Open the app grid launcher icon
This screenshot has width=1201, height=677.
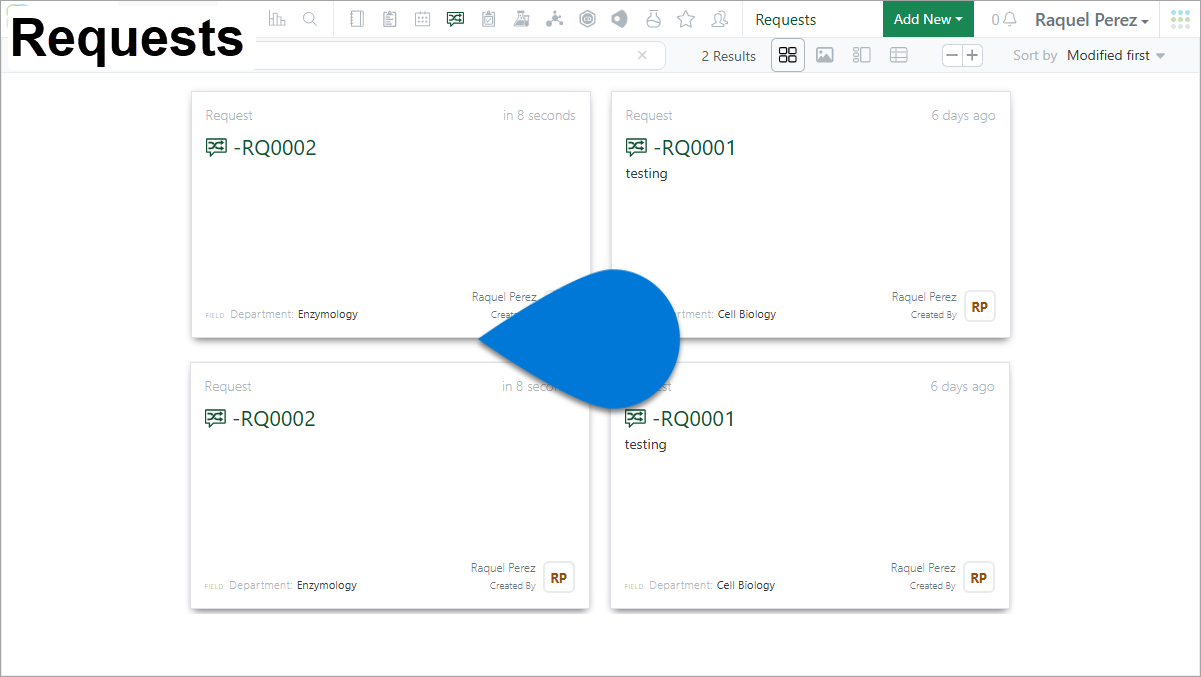[x=1180, y=19]
